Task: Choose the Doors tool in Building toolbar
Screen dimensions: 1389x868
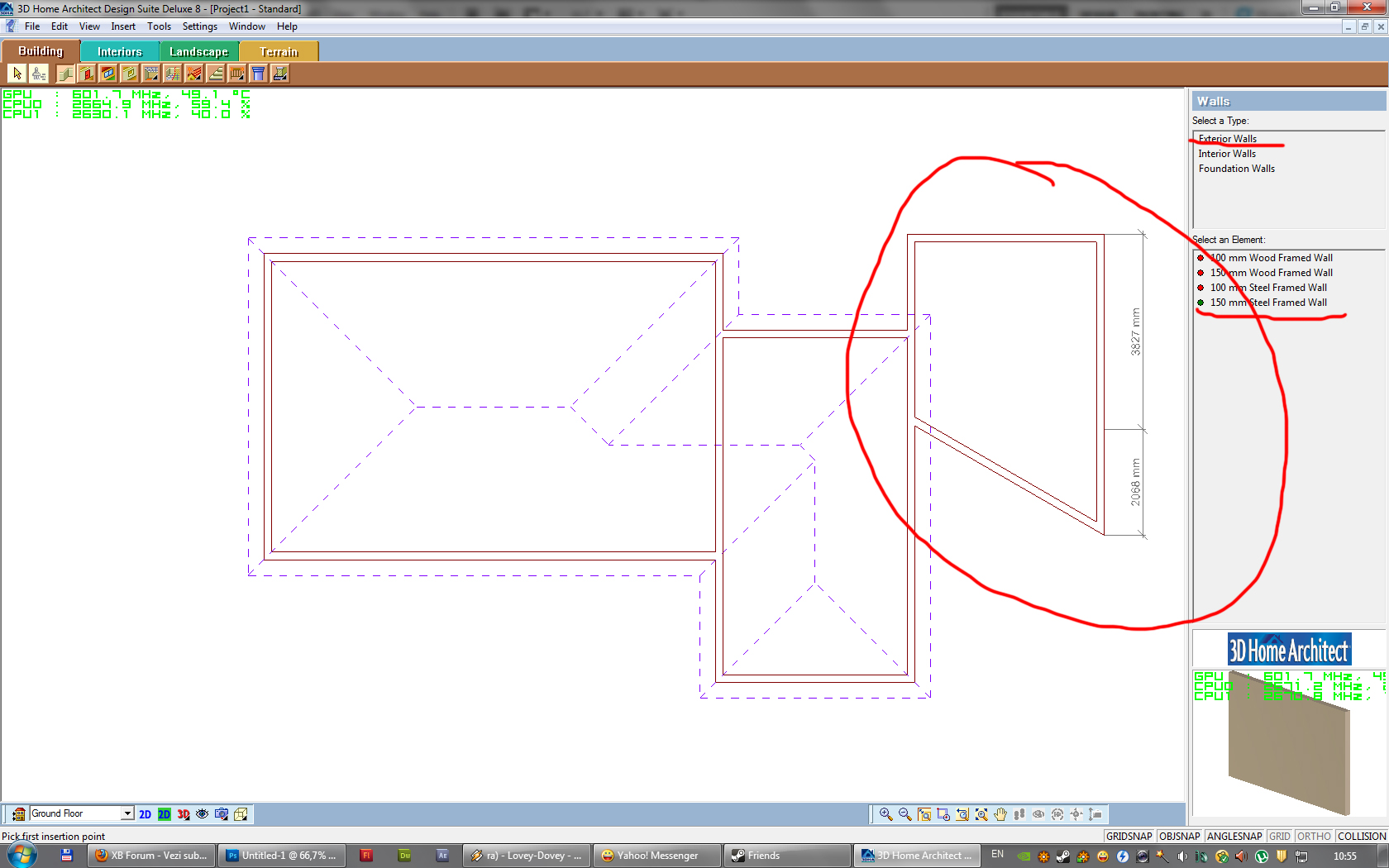Action: (x=87, y=74)
